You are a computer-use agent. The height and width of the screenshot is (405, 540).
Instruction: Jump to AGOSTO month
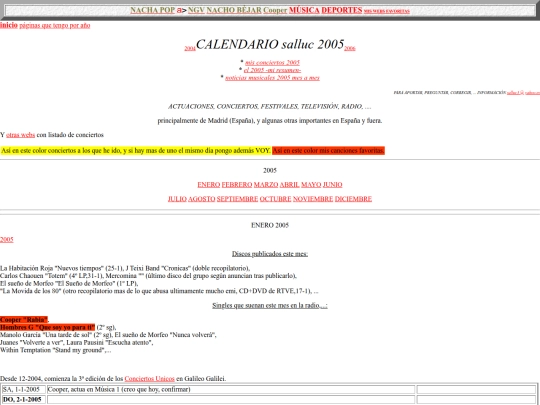point(201,199)
